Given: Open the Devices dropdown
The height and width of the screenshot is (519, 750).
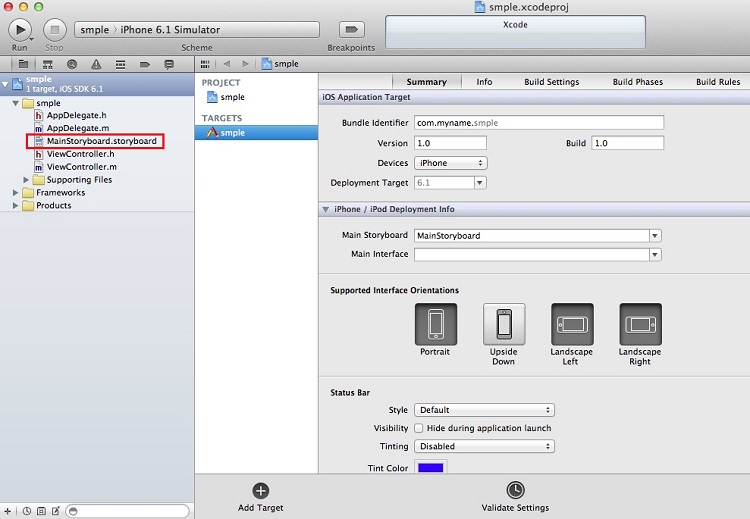Looking at the screenshot, I should click(451, 163).
